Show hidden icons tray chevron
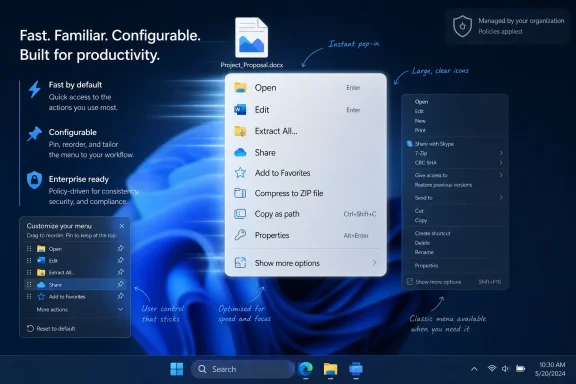The width and height of the screenshot is (576, 384). pos(474,369)
